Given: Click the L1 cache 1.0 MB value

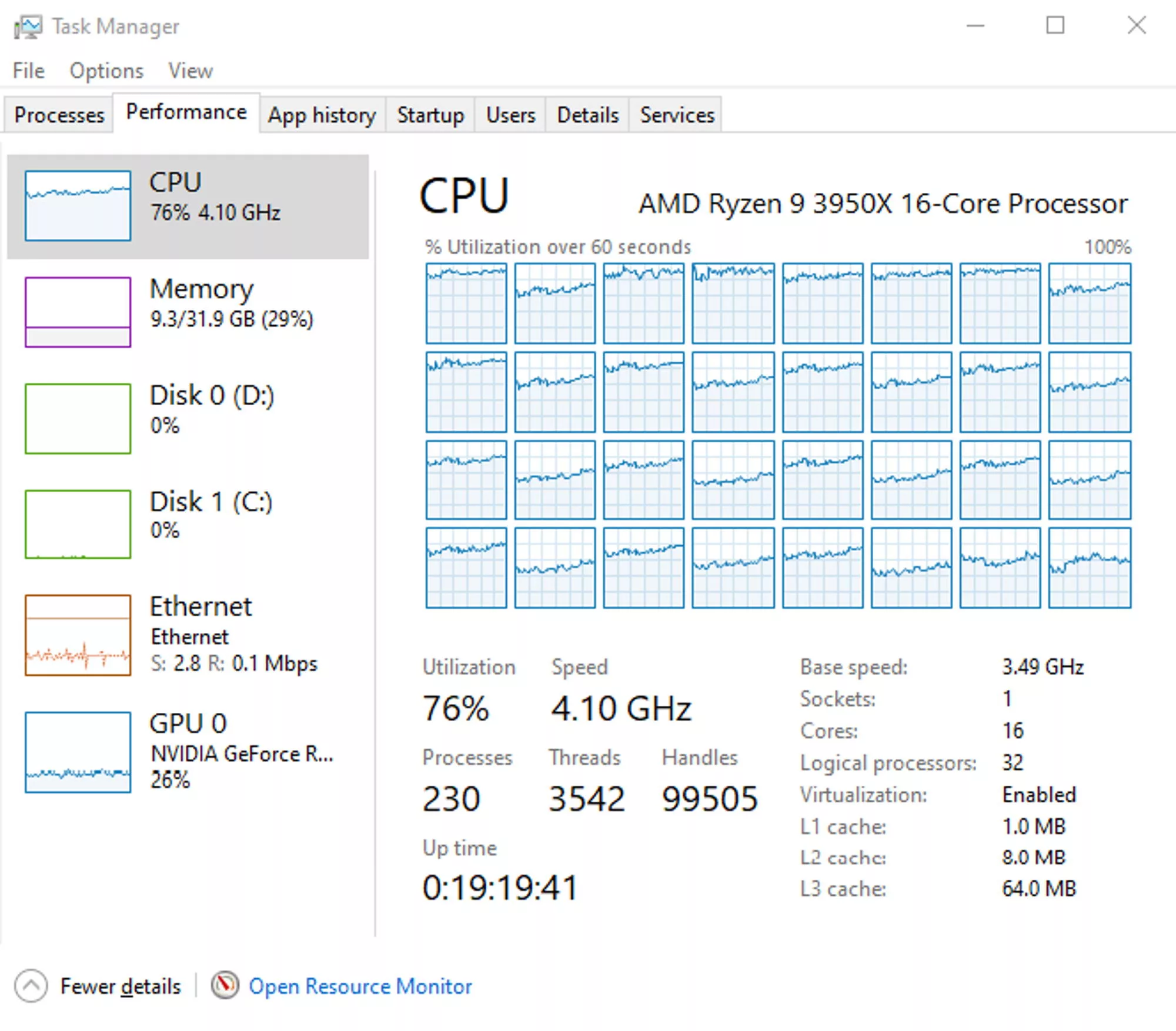Looking at the screenshot, I should coord(1034,826).
